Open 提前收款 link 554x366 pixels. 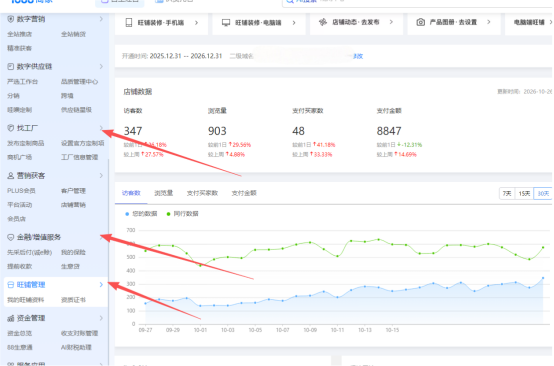coord(19,266)
